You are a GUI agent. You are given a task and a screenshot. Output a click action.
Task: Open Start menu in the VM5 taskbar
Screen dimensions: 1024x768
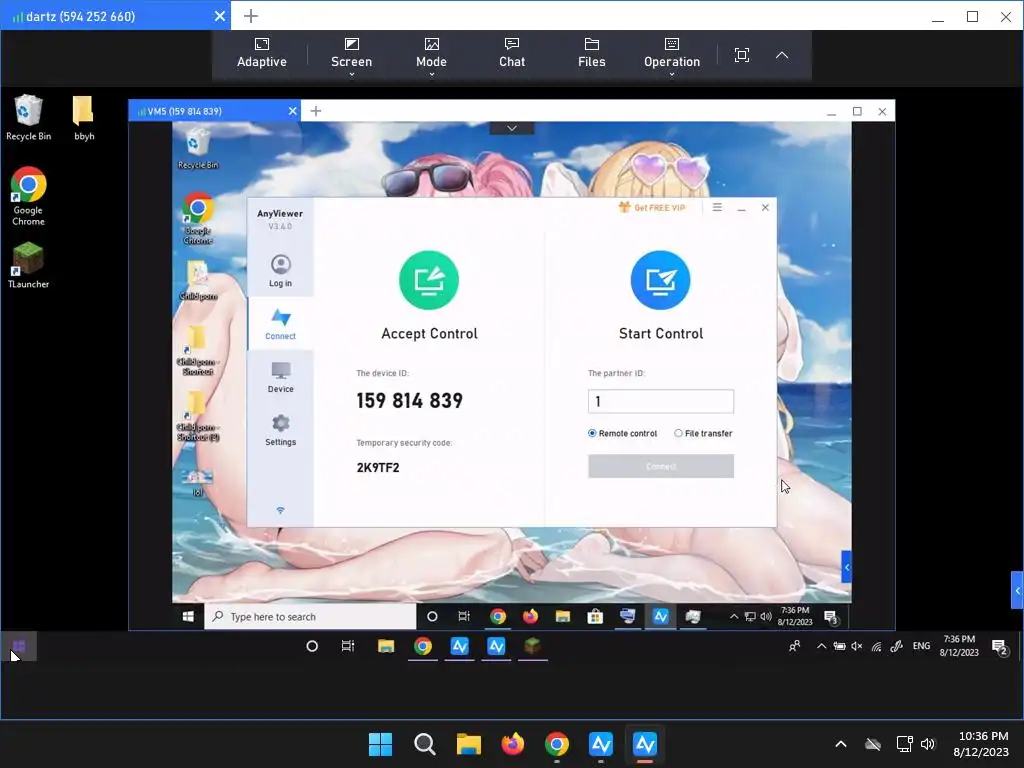coord(188,616)
